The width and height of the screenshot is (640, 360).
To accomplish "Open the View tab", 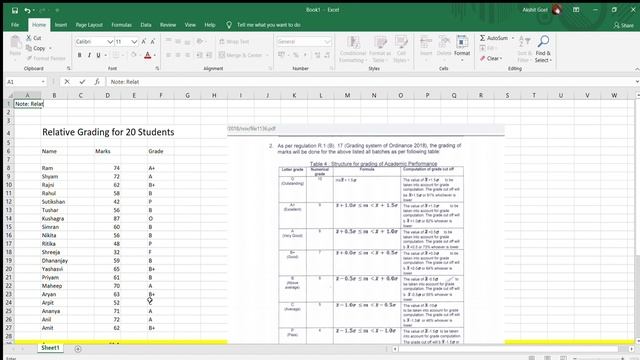I will tap(190, 25).
